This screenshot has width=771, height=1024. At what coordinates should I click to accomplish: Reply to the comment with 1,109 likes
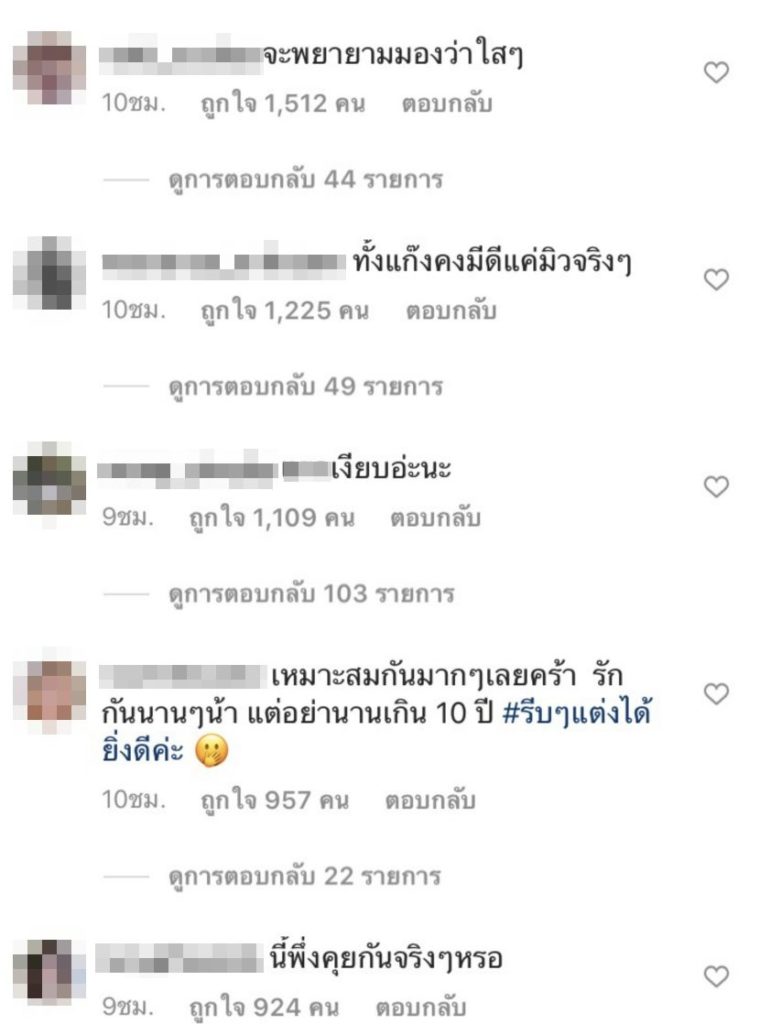click(435, 518)
